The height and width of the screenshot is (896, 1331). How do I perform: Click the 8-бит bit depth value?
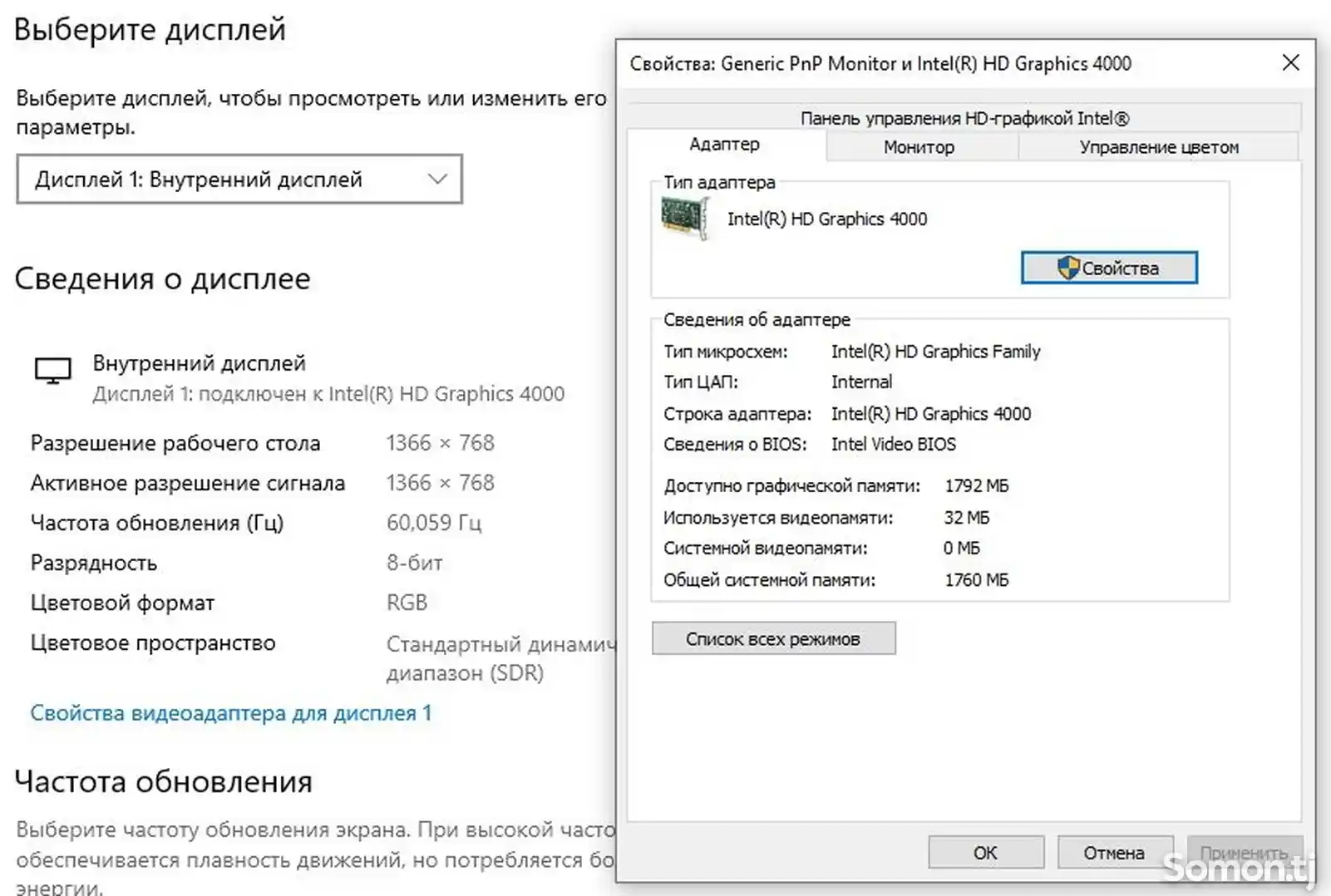[414, 563]
